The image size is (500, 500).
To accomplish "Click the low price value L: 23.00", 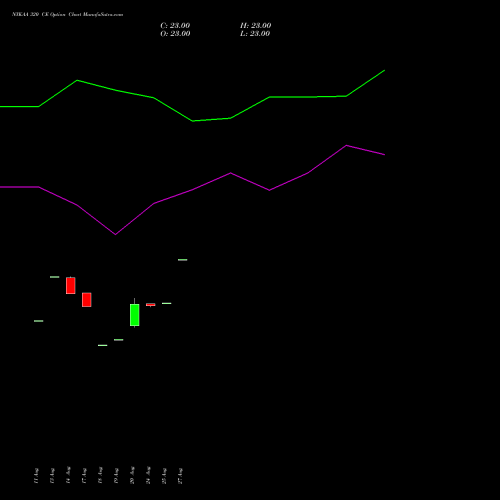I will pyautogui.click(x=255, y=33).
